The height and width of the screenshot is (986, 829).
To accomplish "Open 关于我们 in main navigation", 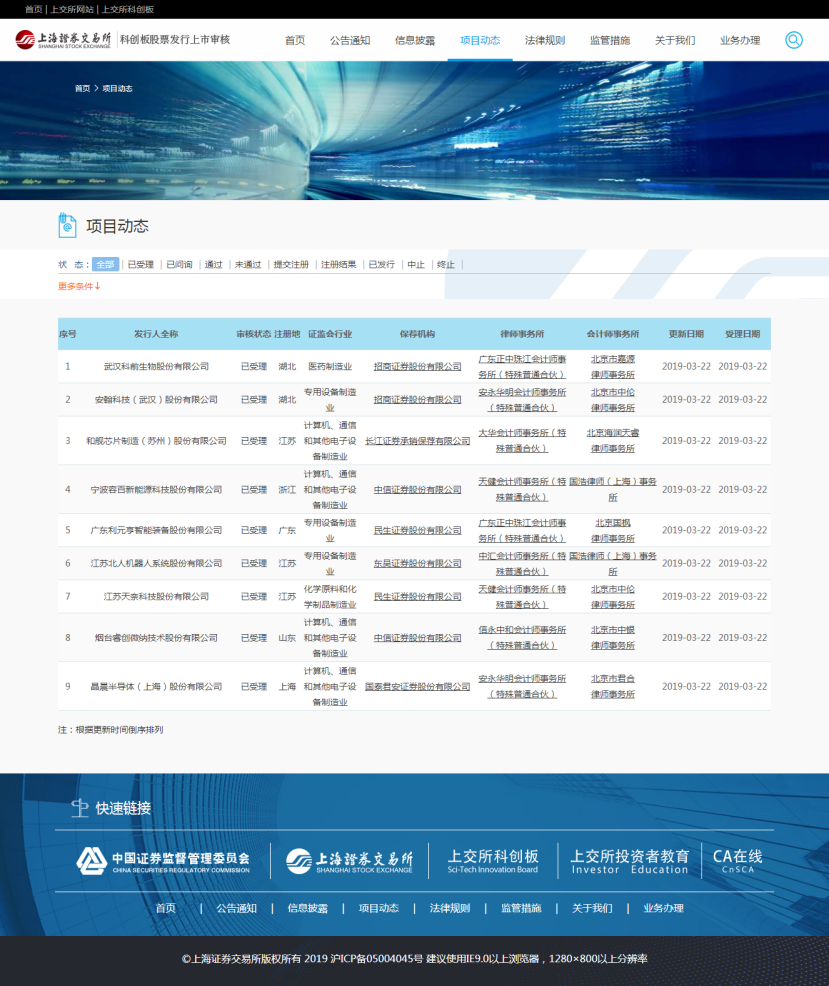I will [675, 40].
